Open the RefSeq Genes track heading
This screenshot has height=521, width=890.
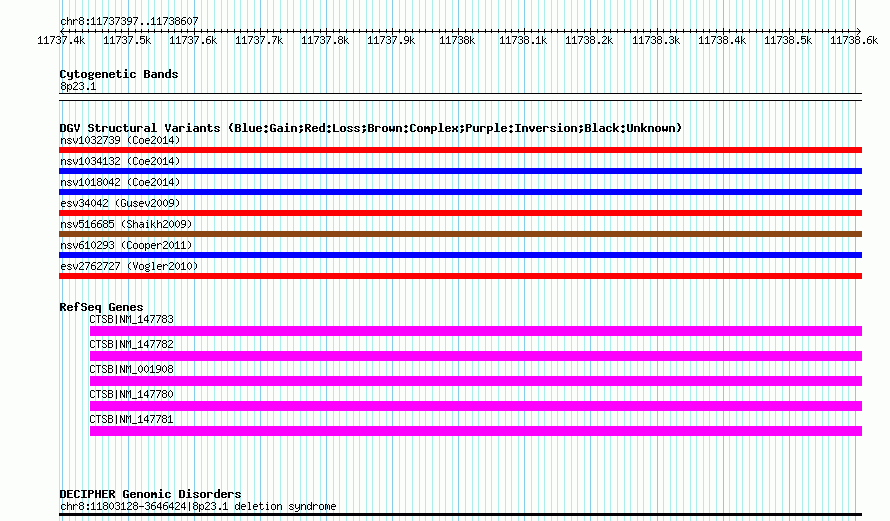[x=101, y=307]
